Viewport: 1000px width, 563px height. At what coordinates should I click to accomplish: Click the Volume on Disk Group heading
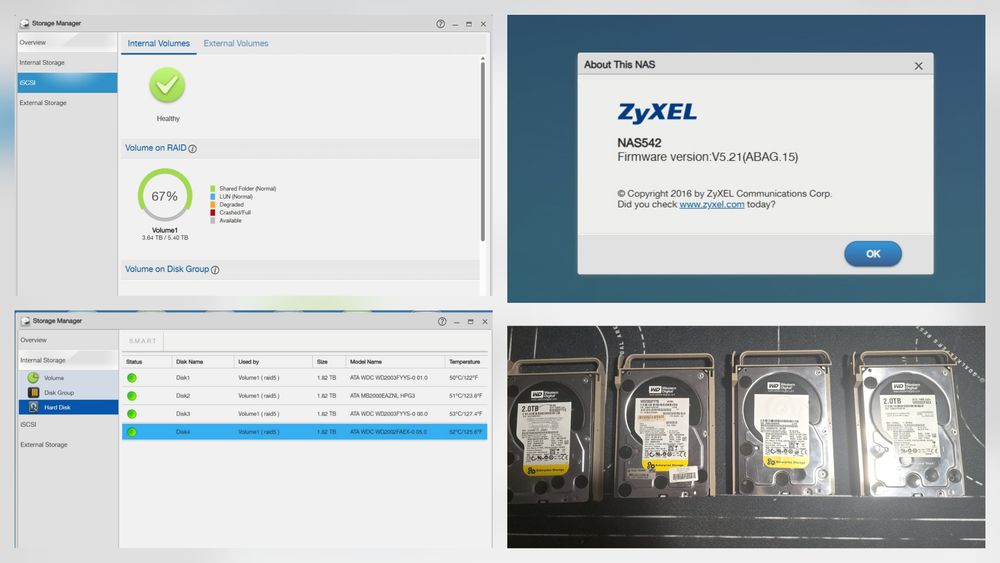point(167,269)
